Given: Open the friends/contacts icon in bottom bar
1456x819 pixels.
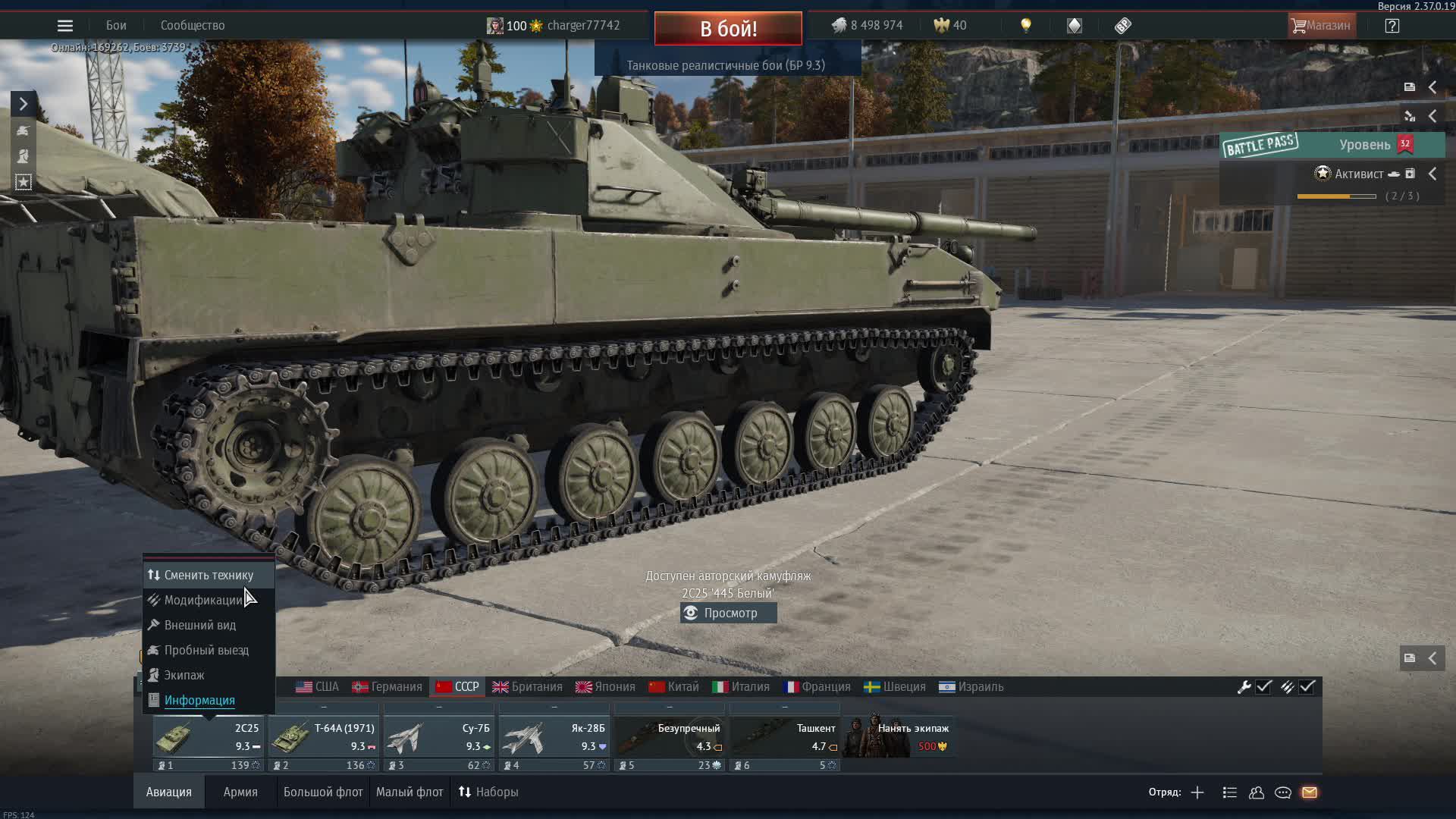Looking at the screenshot, I should (x=1256, y=792).
